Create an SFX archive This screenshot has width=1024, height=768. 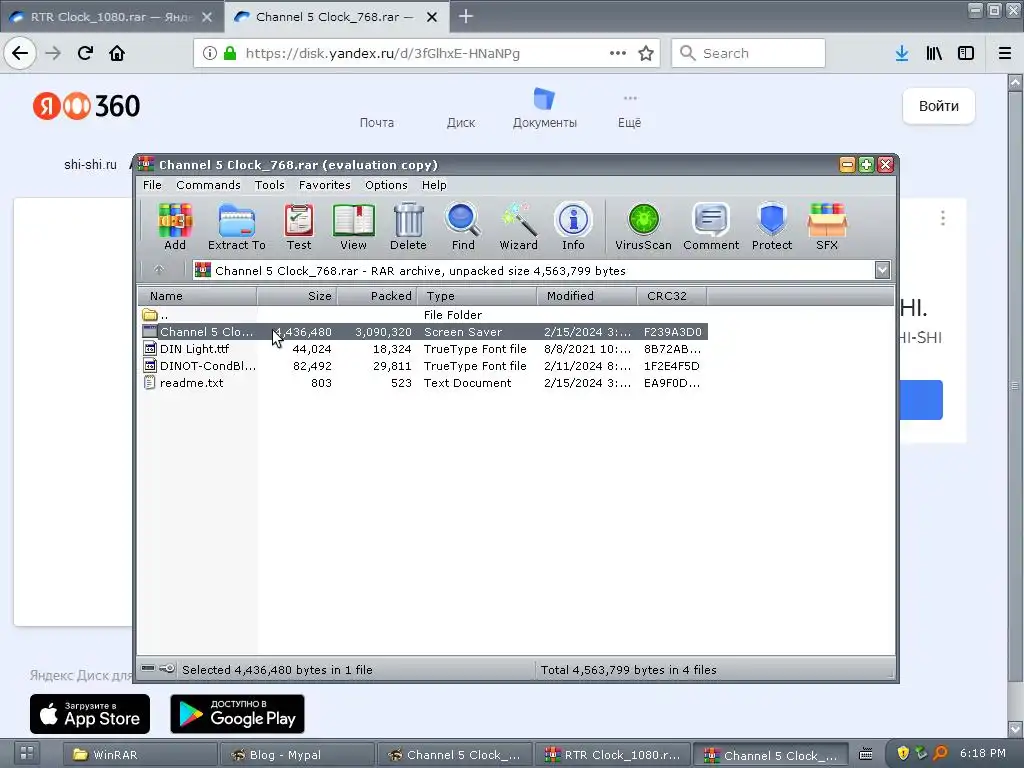pyautogui.click(x=827, y=227)
